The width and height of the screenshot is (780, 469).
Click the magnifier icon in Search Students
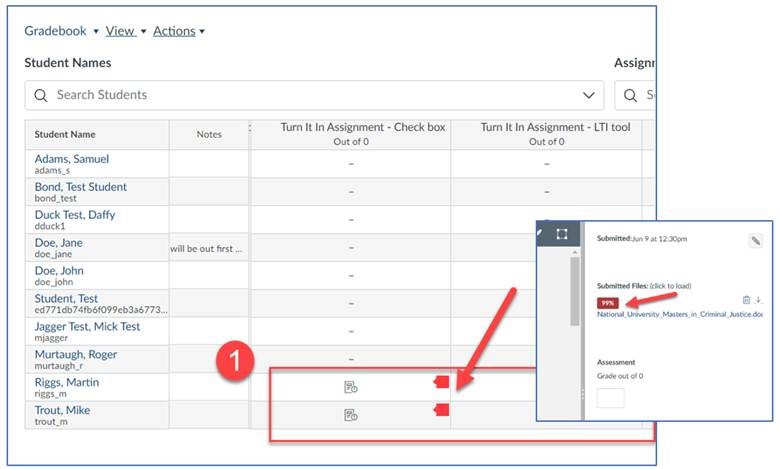coord(41,95)
